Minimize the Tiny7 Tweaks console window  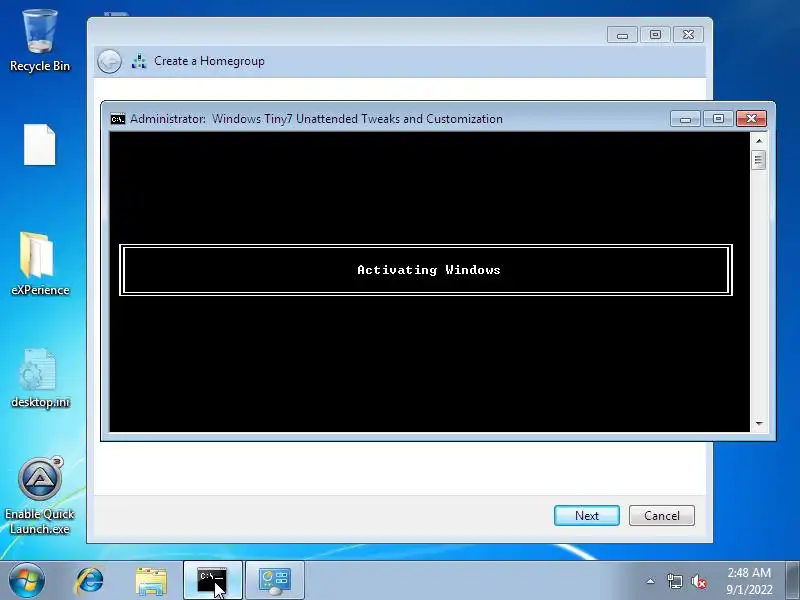tap(685, 119)
